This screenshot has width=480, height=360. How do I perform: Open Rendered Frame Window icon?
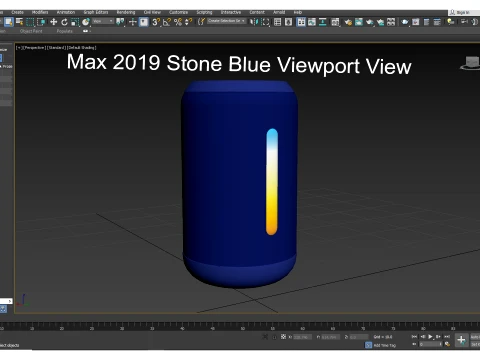click(359, 22)
